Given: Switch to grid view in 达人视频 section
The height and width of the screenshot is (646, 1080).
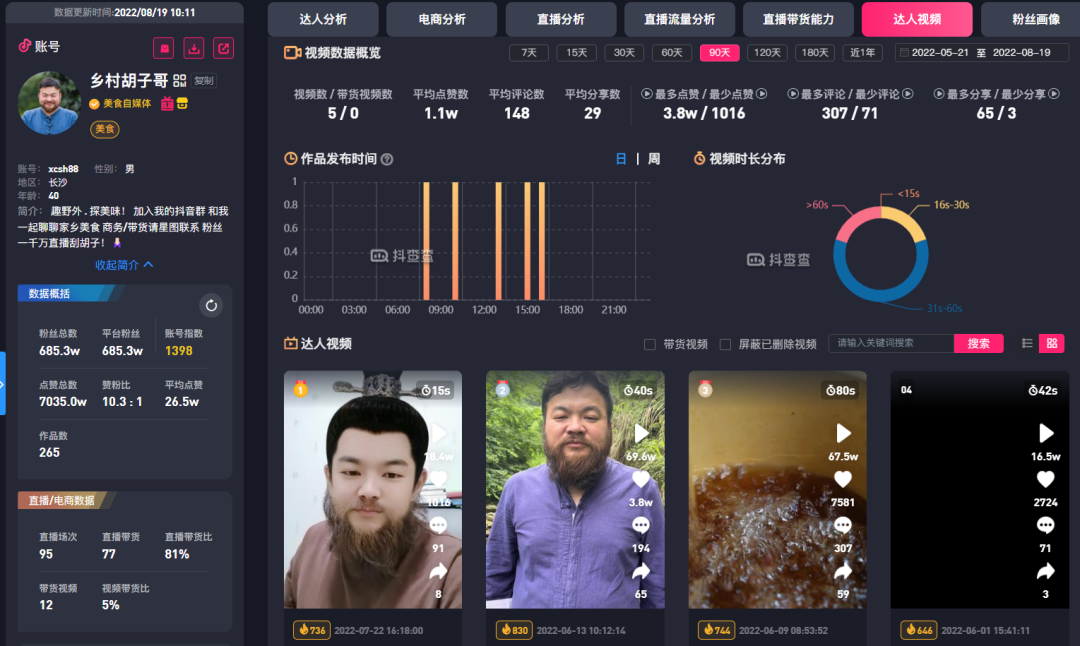Looking at the screenshot, I should [1051, 343].
